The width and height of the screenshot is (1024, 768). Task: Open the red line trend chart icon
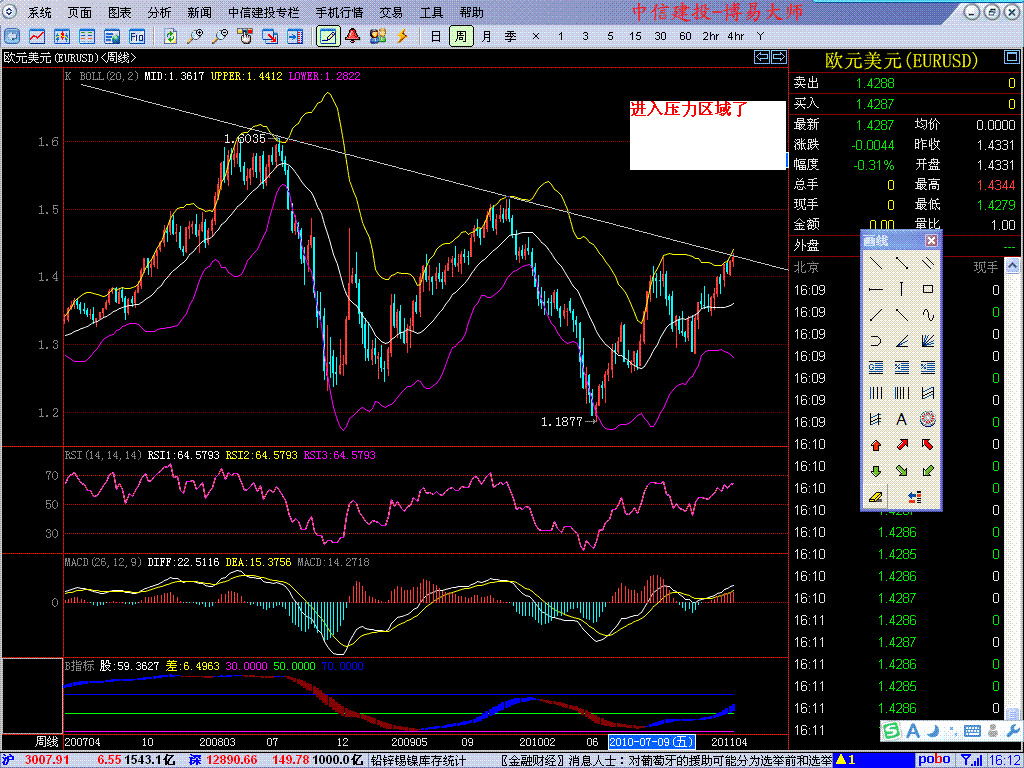pyautogui.click(x=37, y=36)
